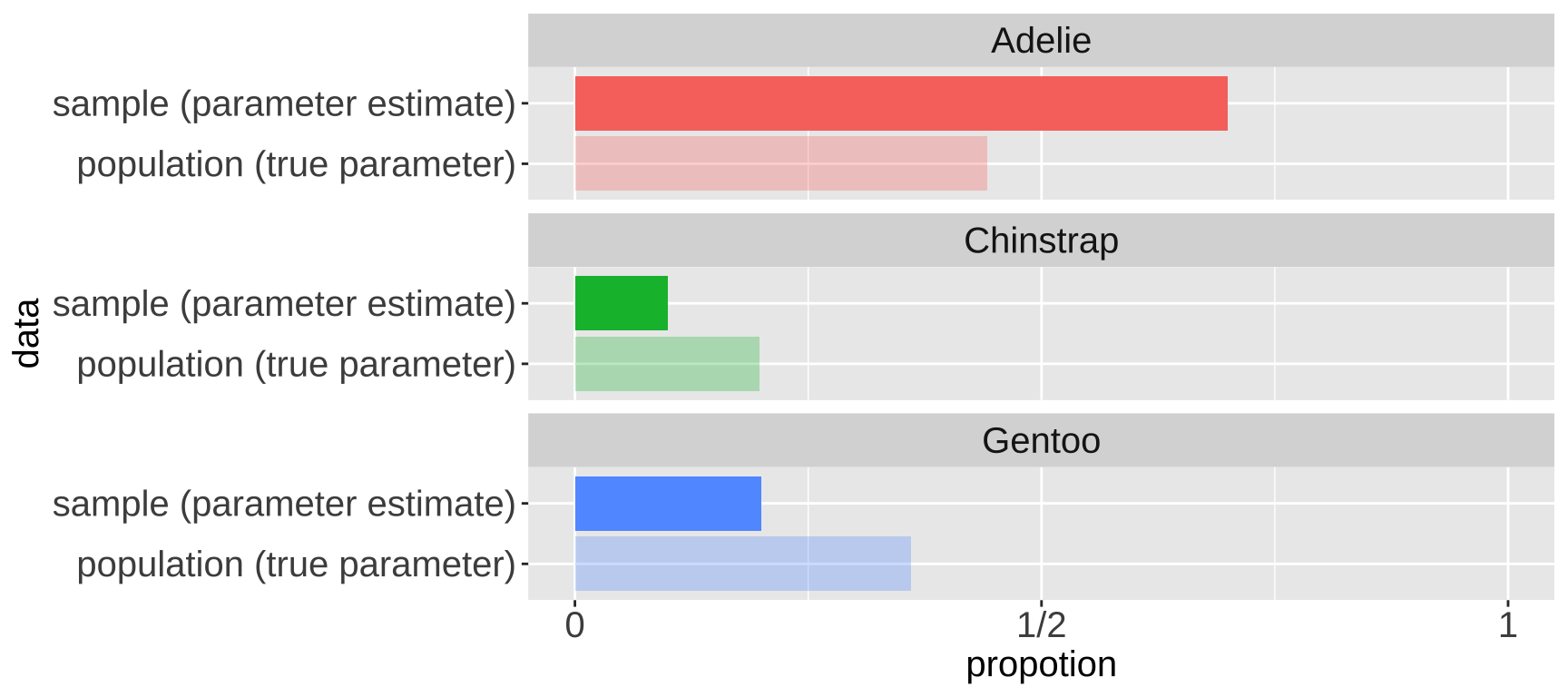Click the Gentoo facet header strip

pos(1040,441)
